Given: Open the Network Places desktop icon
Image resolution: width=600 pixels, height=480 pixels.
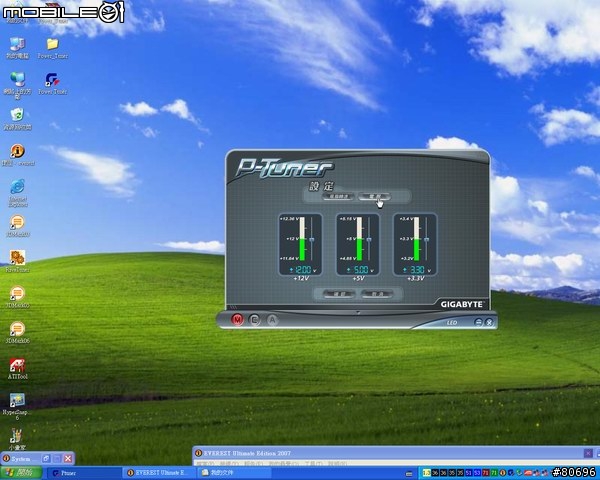Looking at the screenshot, I should point(17,85).
